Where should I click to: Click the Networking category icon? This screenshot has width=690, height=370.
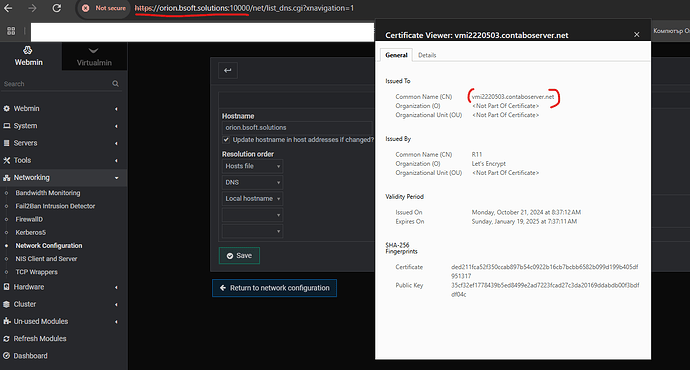7,178
